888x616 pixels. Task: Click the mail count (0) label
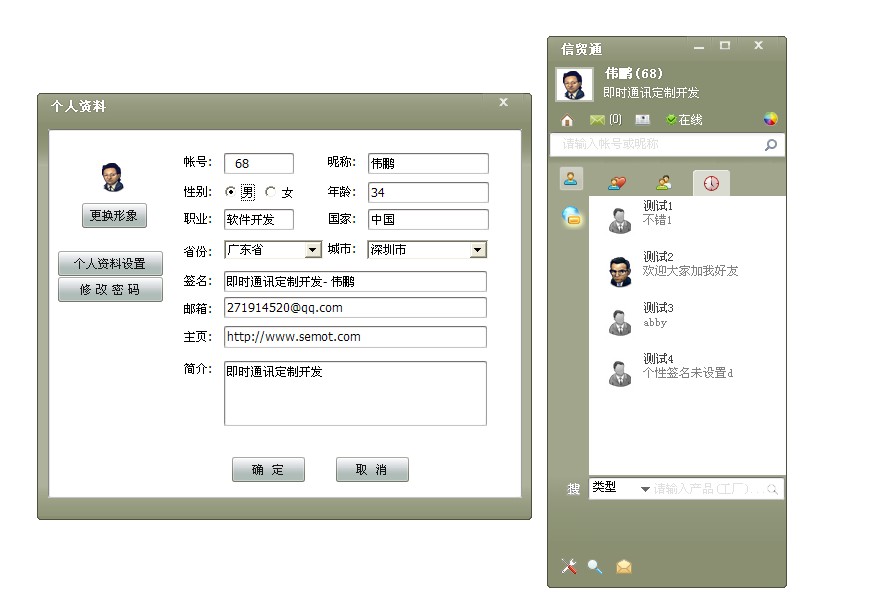tap(615, 119)
